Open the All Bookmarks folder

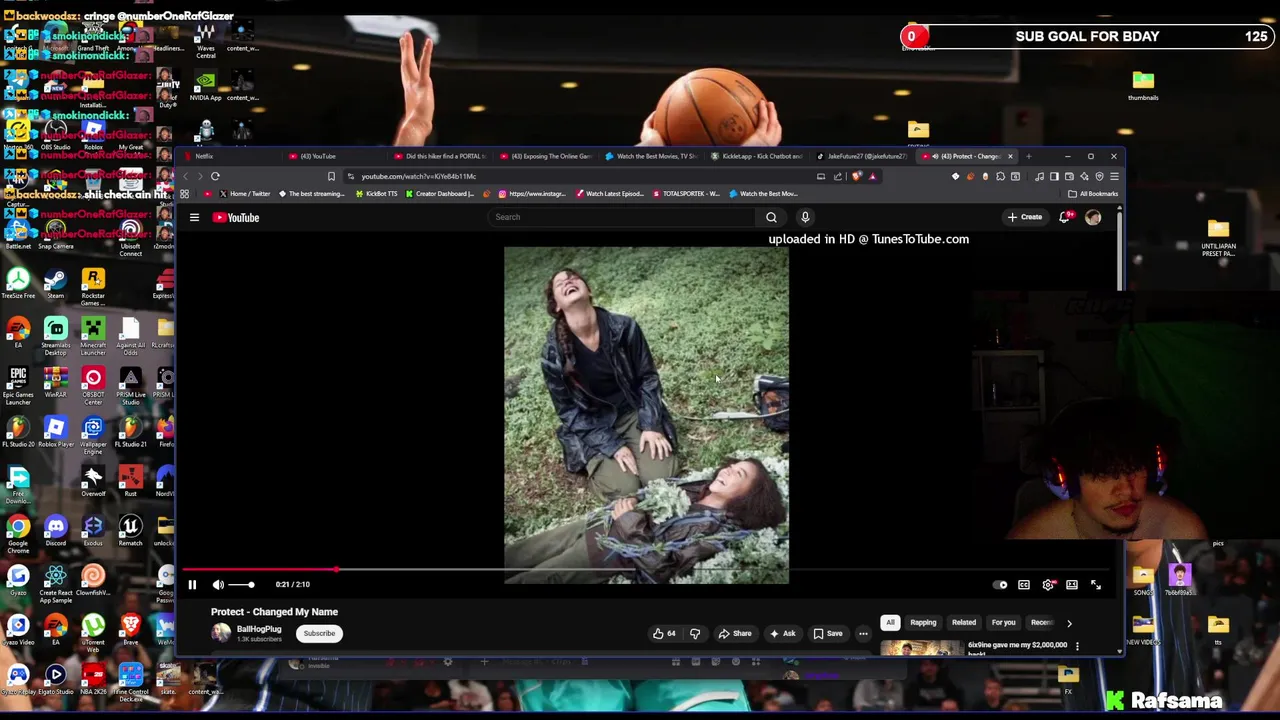pyautogui.click(x=1093, y=194)
